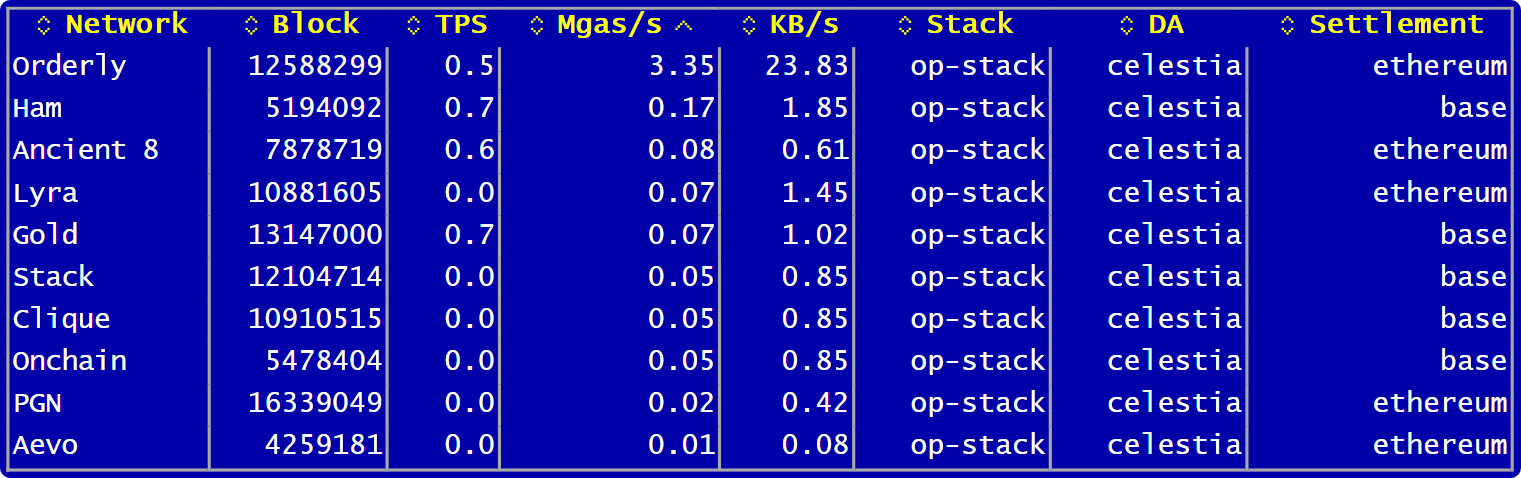
Task: Toggle the TPS column sort icon
Action: pyautogui.click(x=414, y=26)
